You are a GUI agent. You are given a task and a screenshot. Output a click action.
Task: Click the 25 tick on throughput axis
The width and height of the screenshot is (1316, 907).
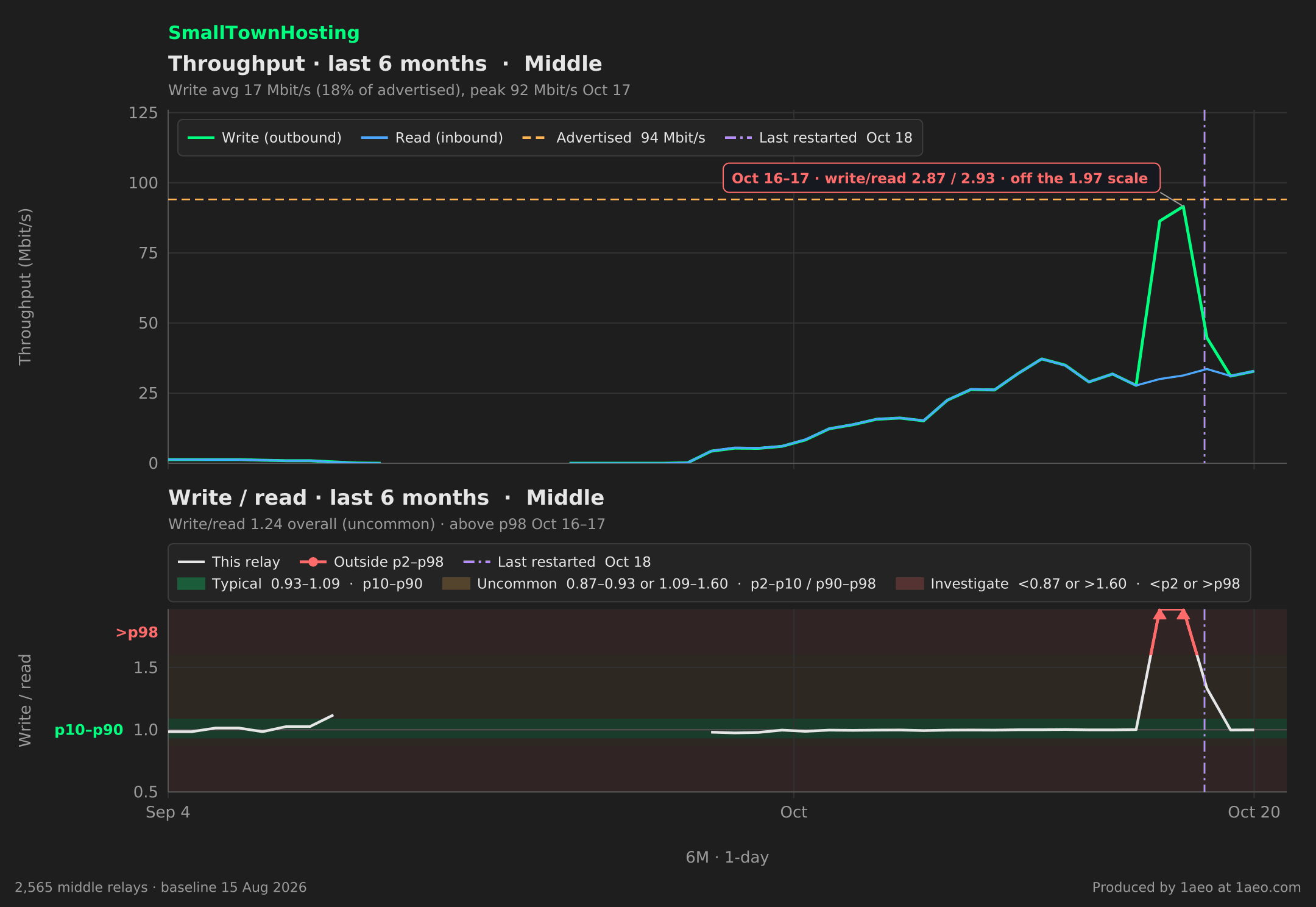[148, 393]
